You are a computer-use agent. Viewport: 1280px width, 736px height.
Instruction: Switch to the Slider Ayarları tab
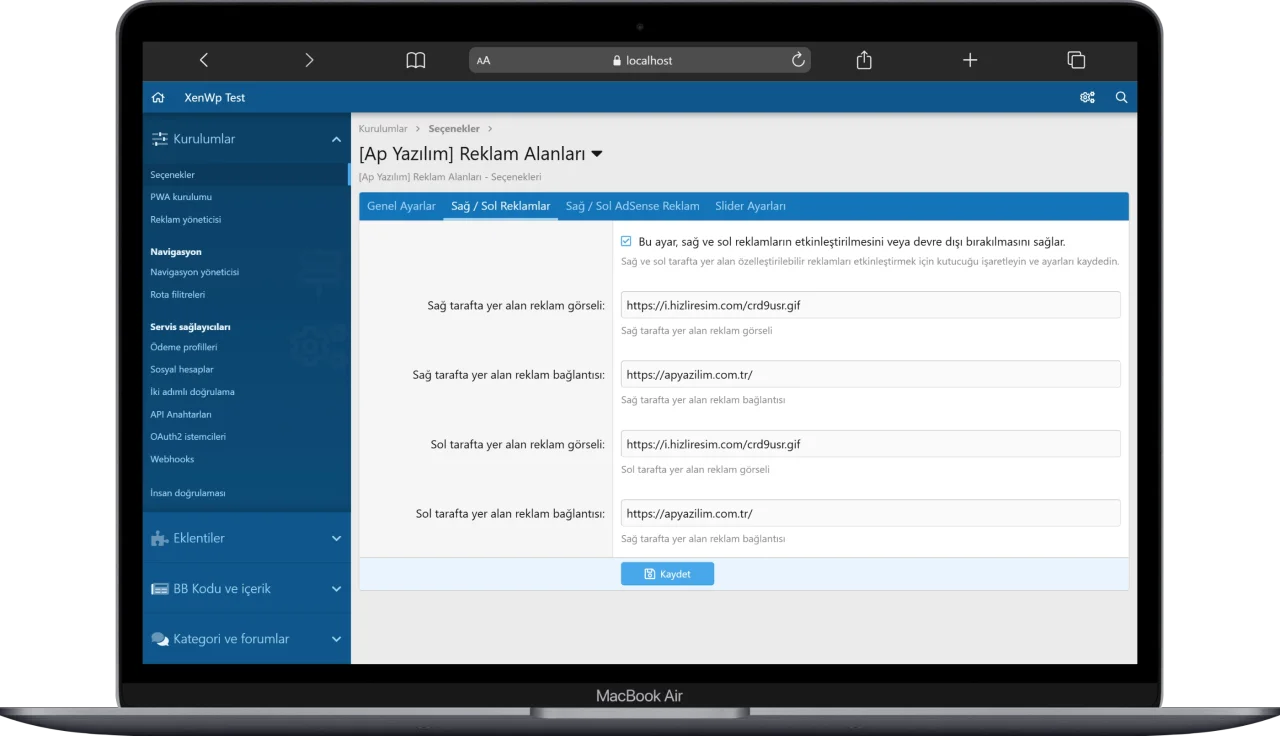click(x=750, y=206)
